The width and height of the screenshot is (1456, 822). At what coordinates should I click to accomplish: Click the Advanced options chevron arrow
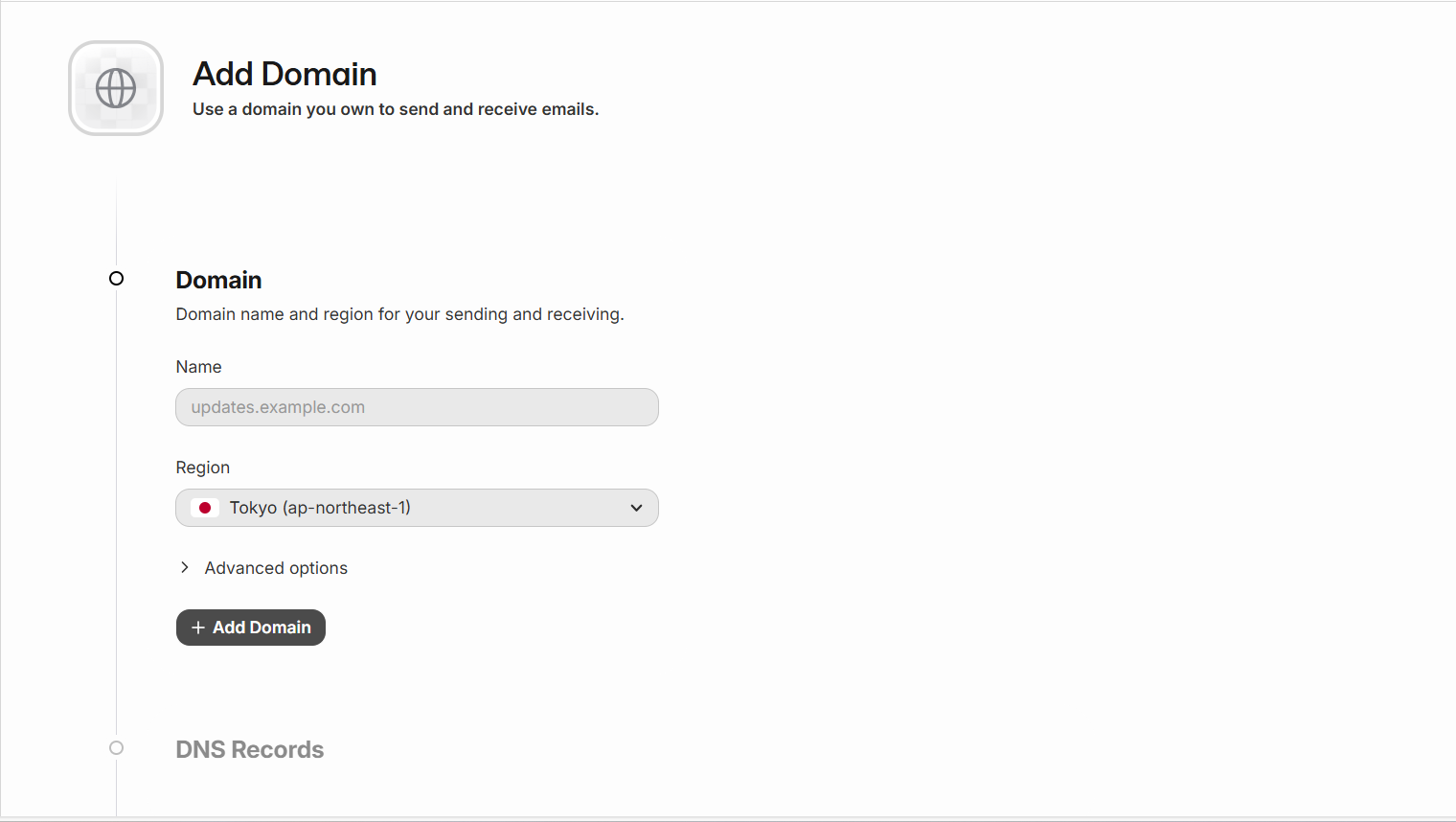(x=185, y=567)
